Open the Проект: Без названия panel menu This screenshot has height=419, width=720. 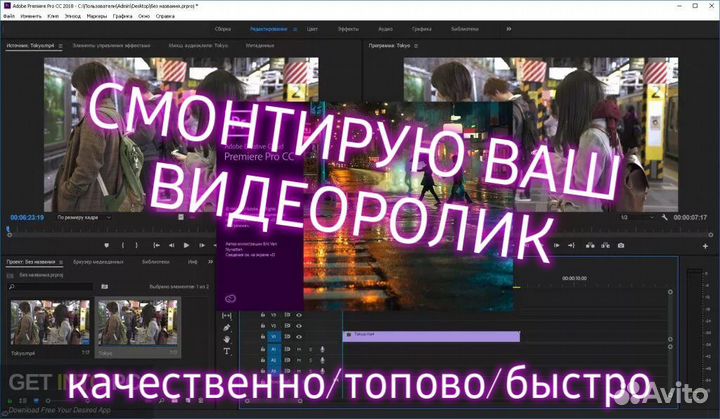pyautogui.click(x=60, y=262)
